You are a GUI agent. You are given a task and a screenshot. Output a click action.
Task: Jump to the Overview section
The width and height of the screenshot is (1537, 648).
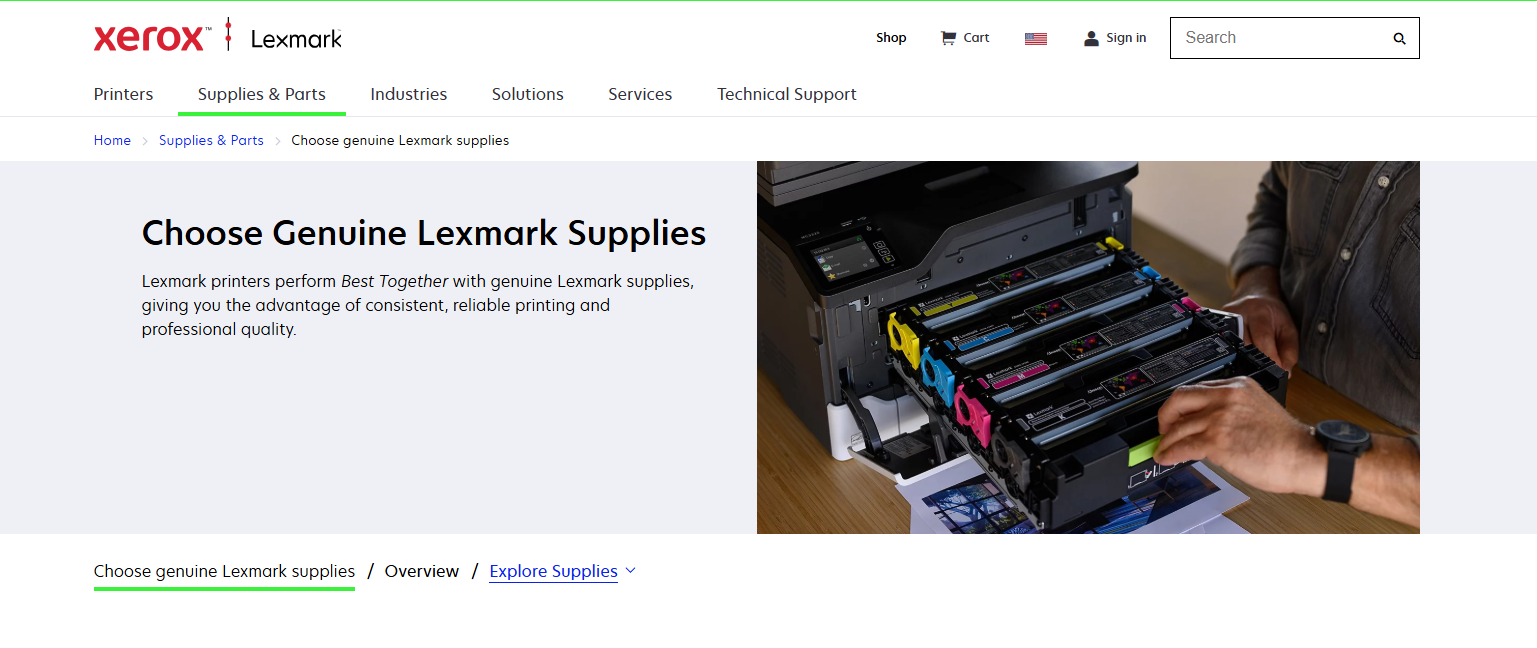(x=422, y=571)
